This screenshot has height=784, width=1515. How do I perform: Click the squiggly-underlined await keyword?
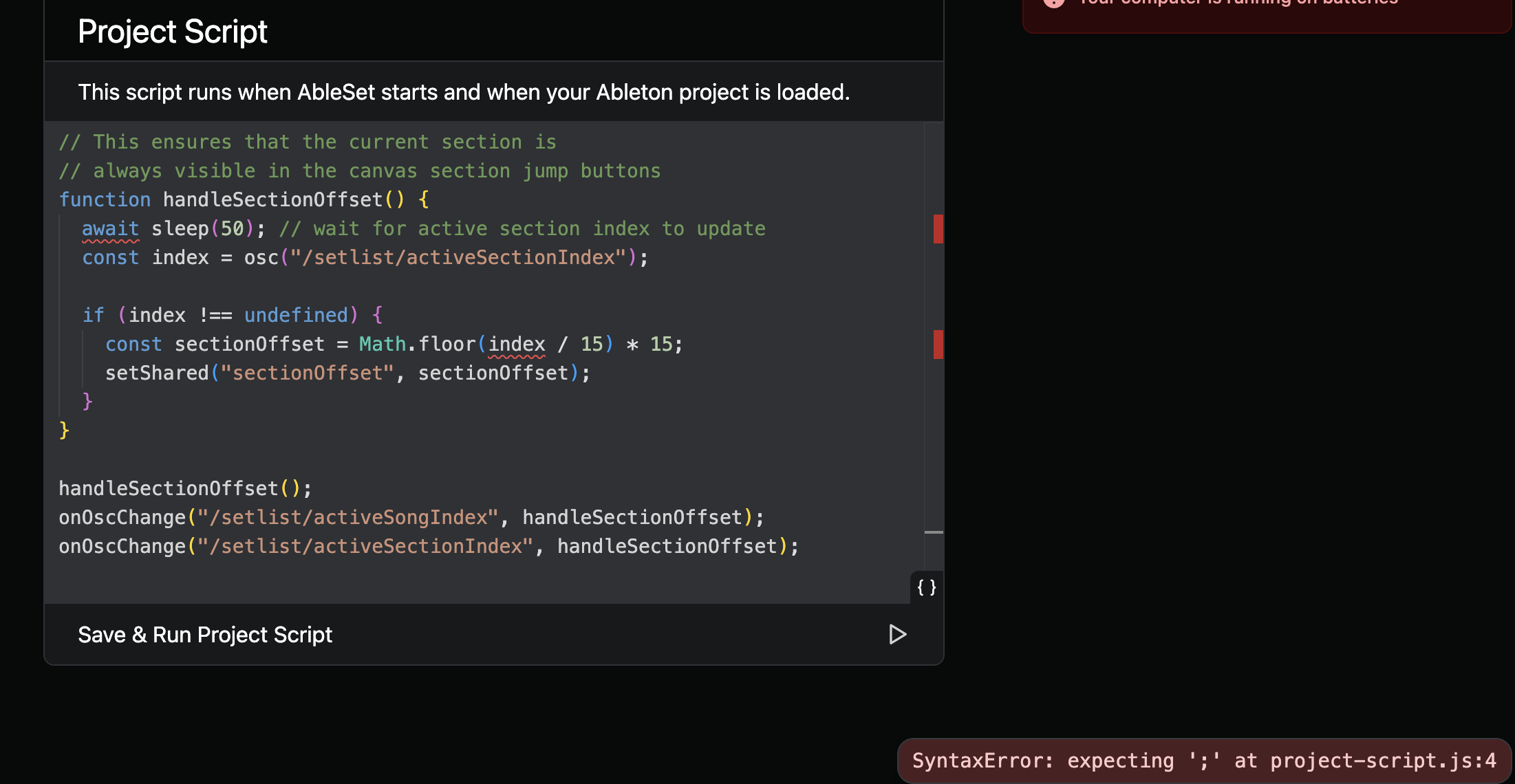point(110,229)
